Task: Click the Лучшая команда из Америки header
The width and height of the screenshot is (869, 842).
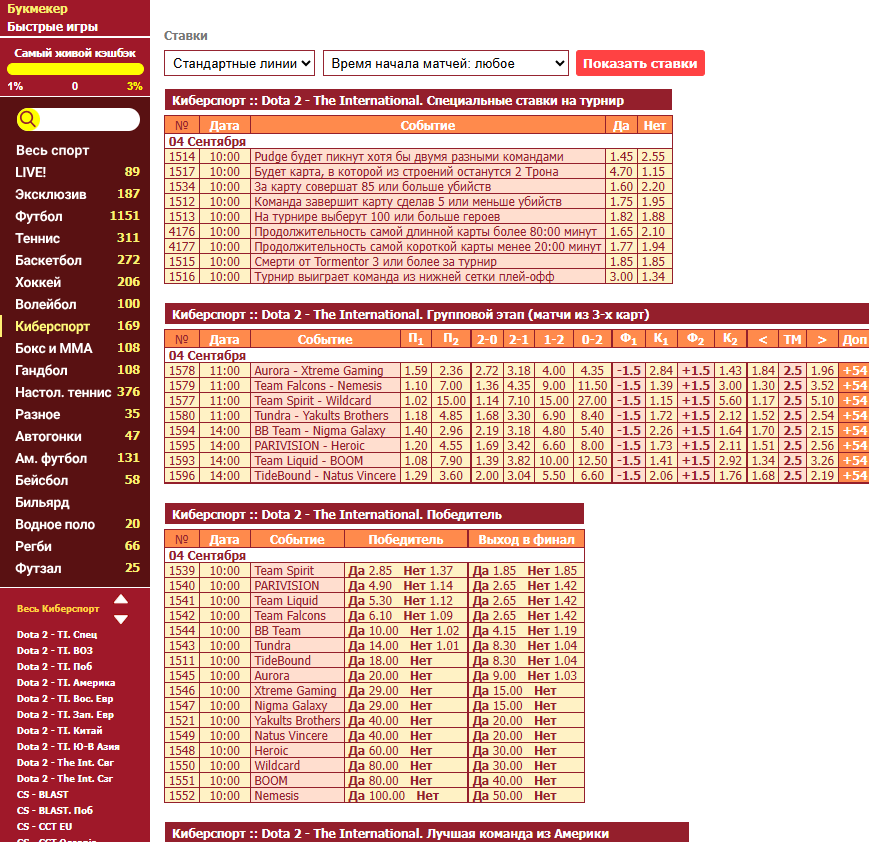Action: click(x=427, y=833)
